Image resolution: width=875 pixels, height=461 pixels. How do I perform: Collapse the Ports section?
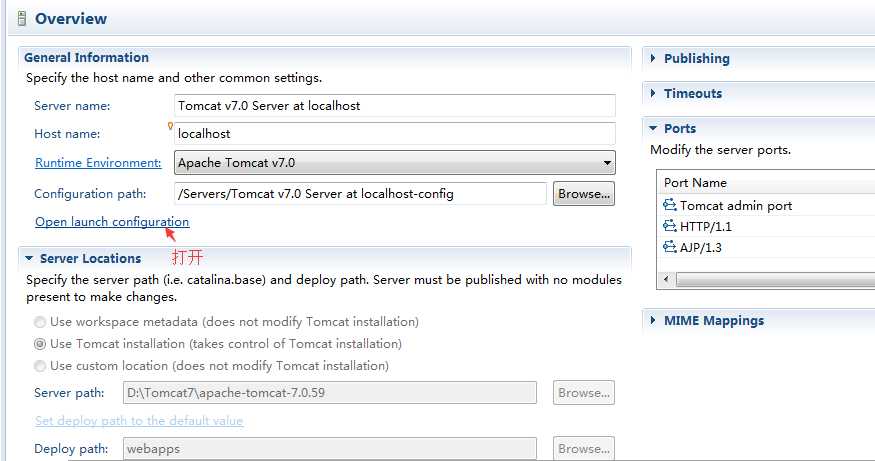(653, 128)
